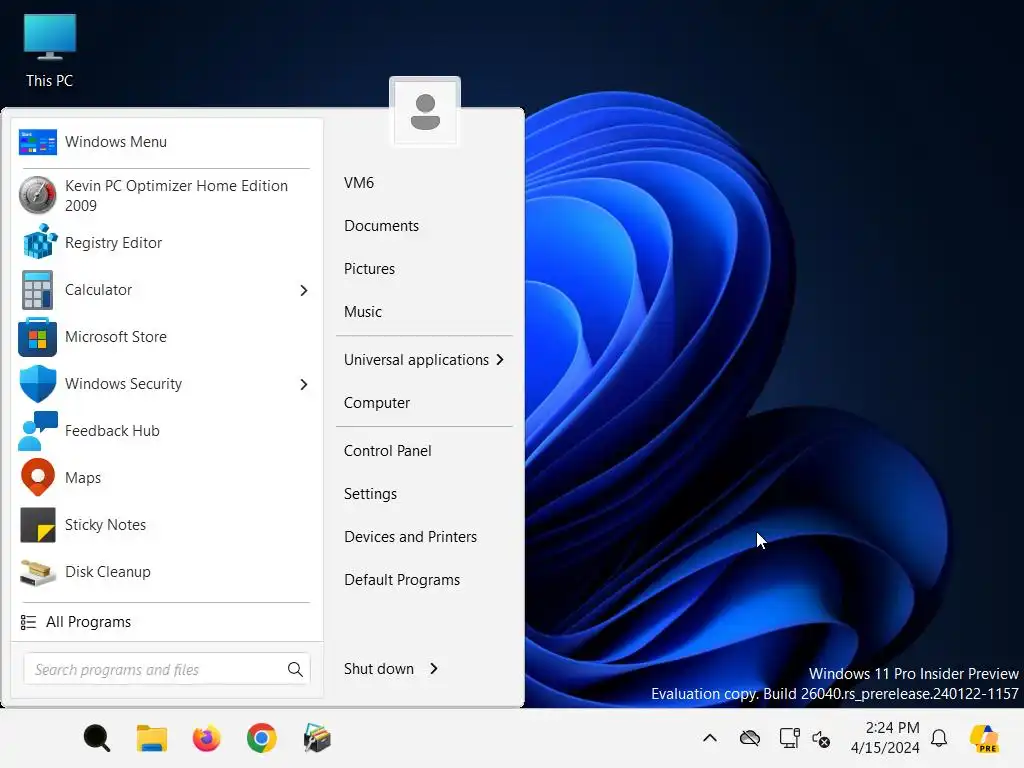The image size is (1024, 768).
Task: Select This PC desktop icon
Action: [50, 51]
